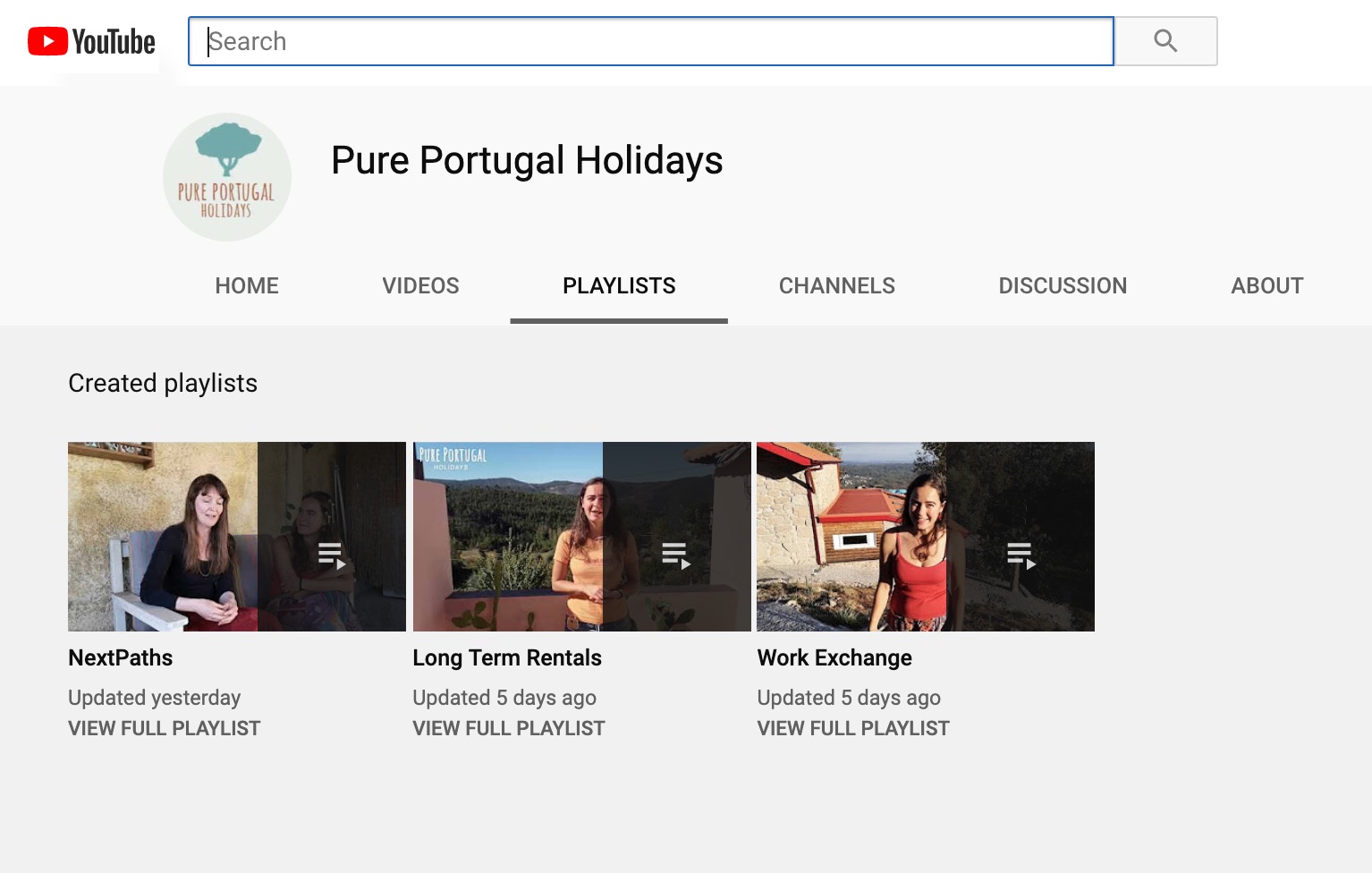Select the Playlists tab
This screenshot has width=1372, height=873.
[619, 286]
